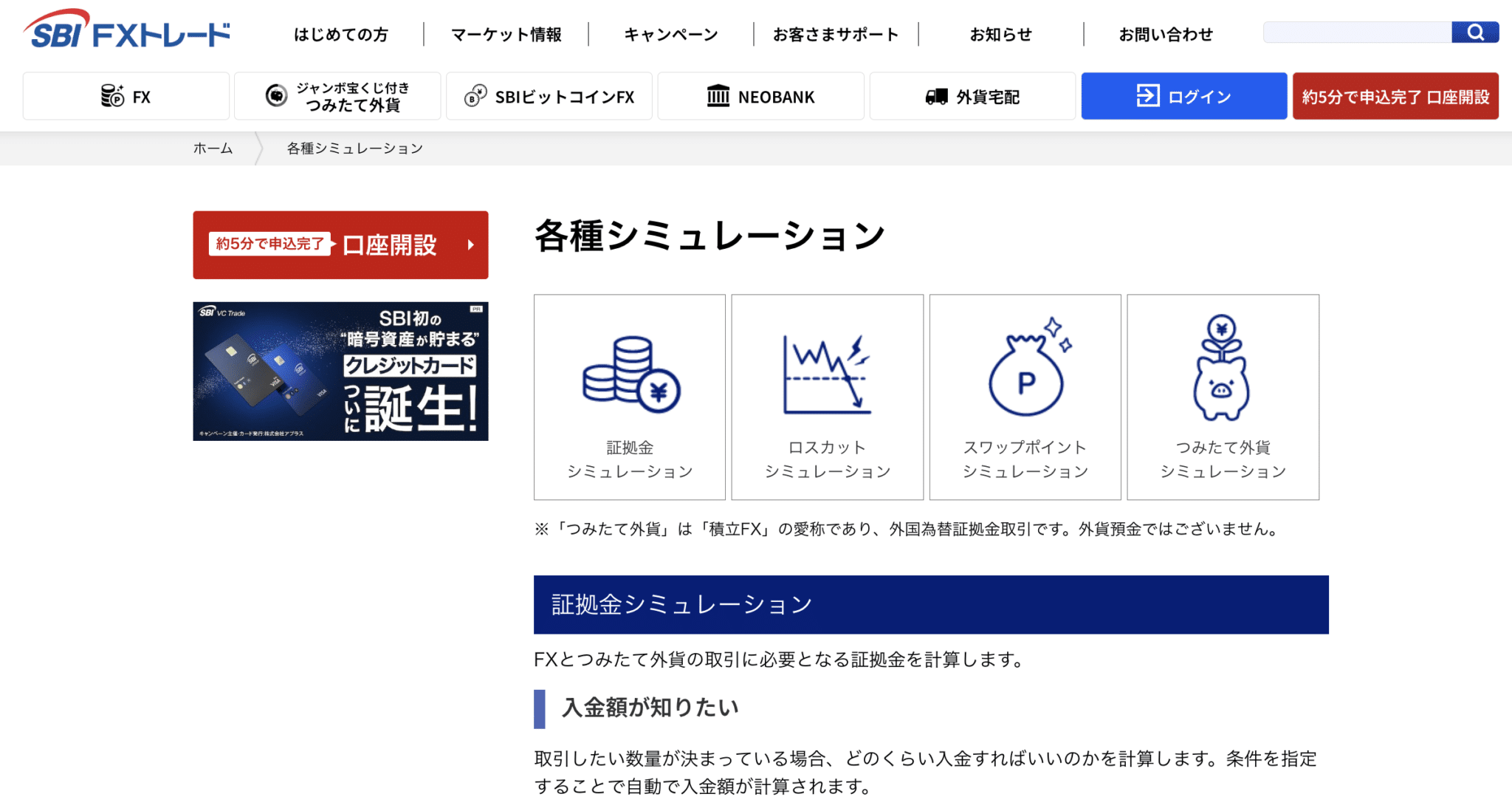Open the はじめての方 menu
1512x811 pixels.
click(x=341, y=35)
